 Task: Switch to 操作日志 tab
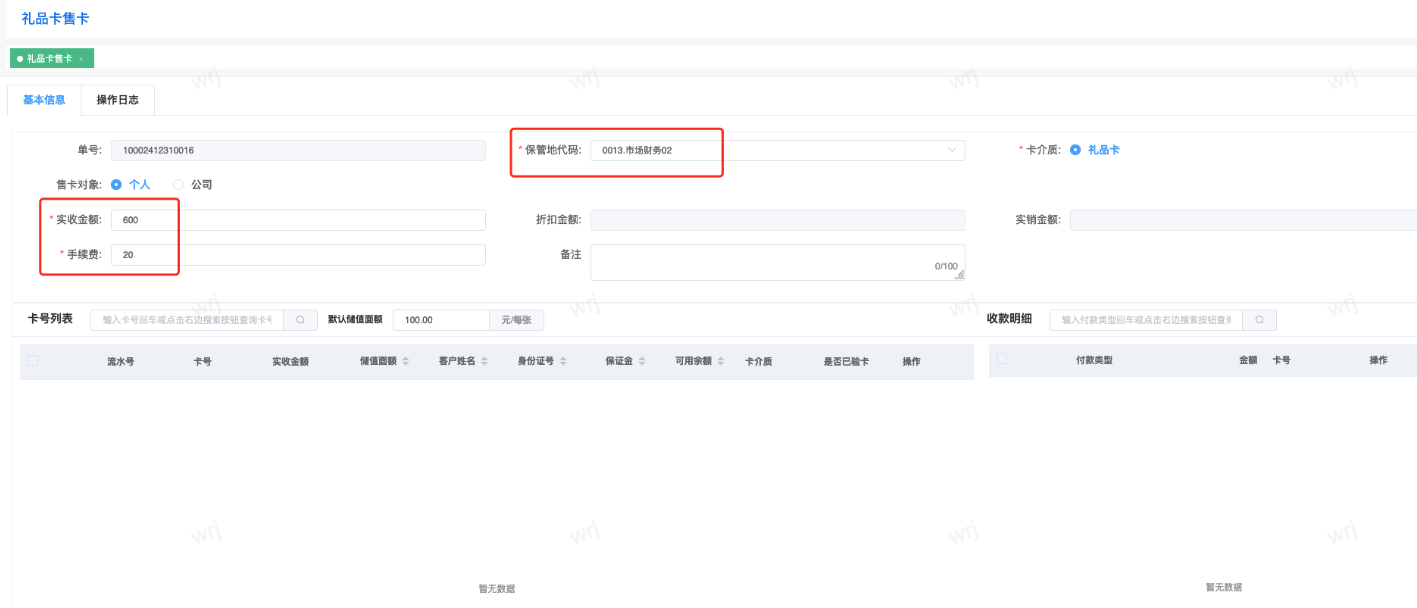click(118, 100)
